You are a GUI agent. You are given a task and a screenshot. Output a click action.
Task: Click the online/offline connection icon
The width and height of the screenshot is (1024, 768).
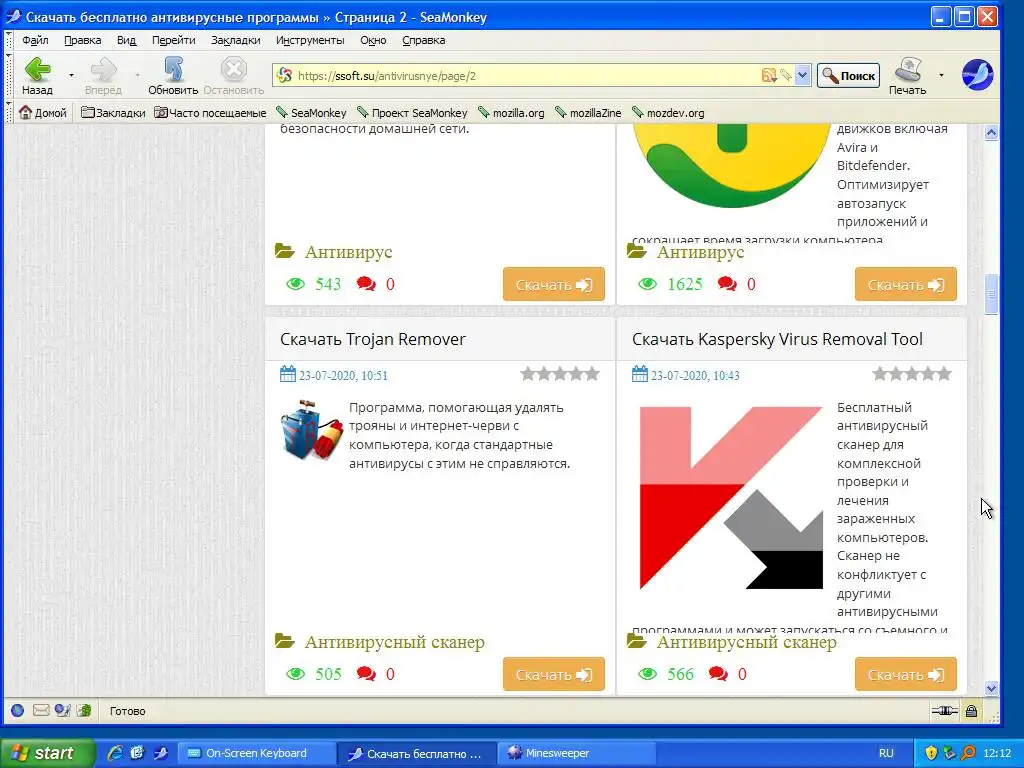point(944,711)
